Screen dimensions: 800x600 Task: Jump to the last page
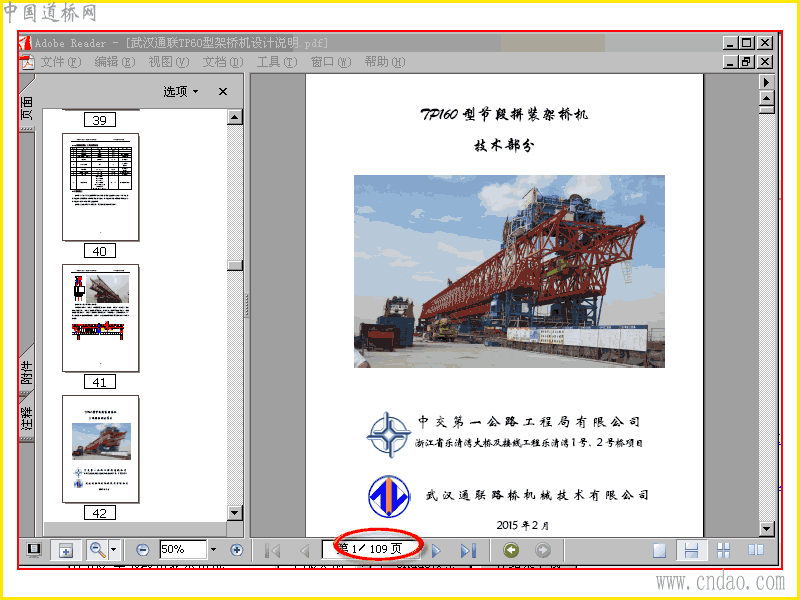point(468,551)
